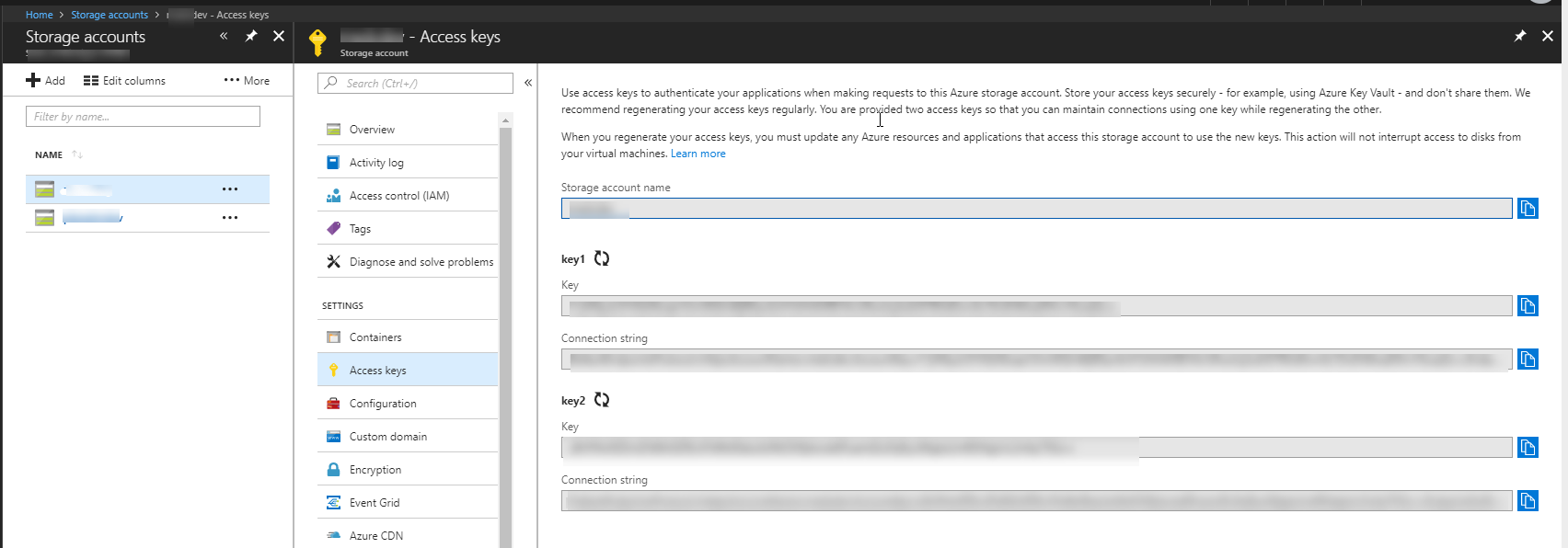This screenshot has width=1568, height=548.
Task: Open Activity log
Action: (408, 163)
